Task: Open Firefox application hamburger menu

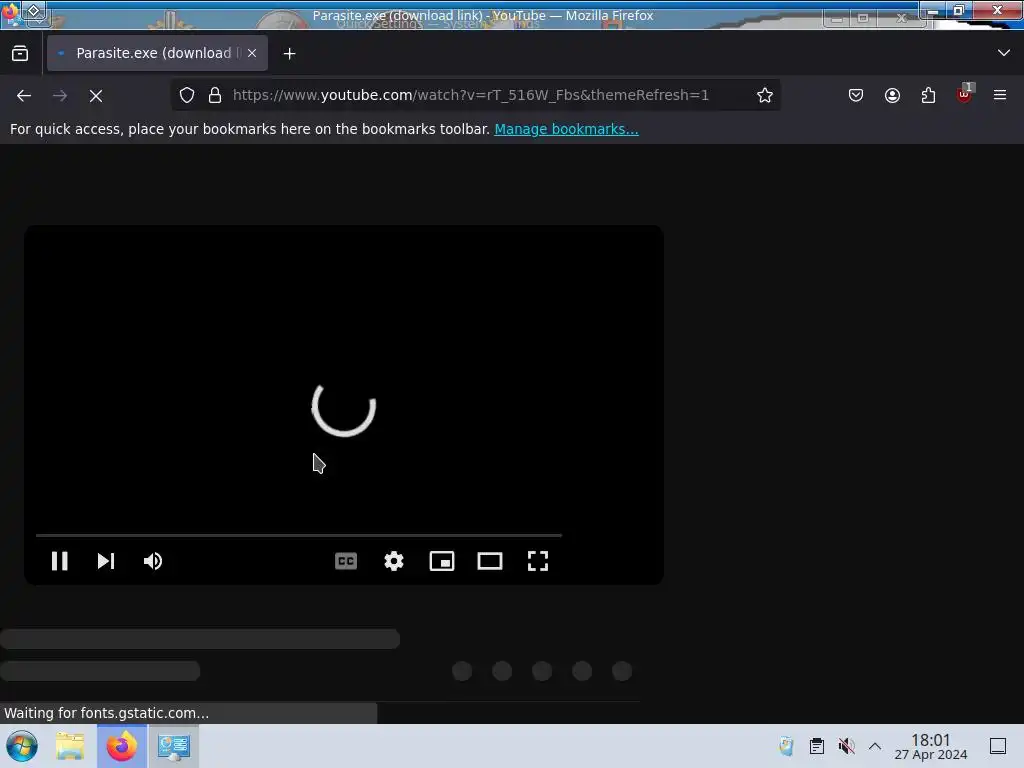Action: [1000, 95]
